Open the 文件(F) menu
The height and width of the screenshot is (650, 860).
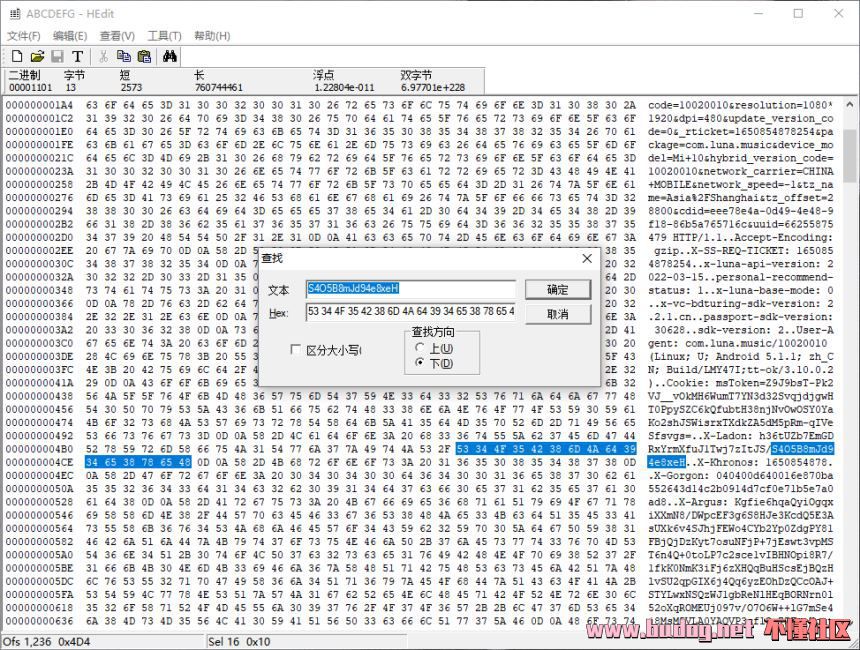(24, 36)
